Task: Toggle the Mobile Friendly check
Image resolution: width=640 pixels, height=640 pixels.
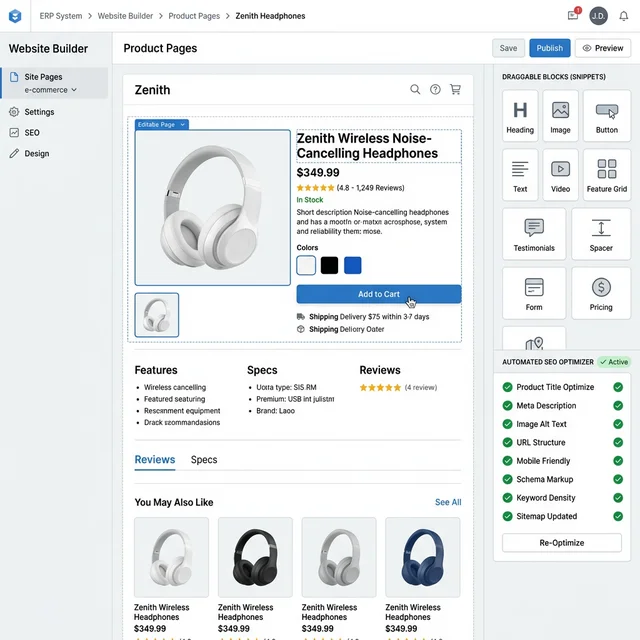Action: 618,461
